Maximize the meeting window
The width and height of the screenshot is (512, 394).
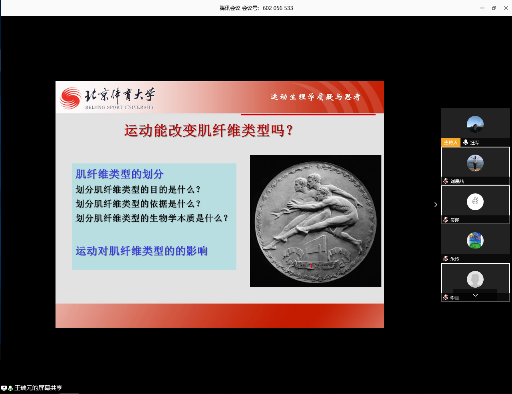pos(494,8)
